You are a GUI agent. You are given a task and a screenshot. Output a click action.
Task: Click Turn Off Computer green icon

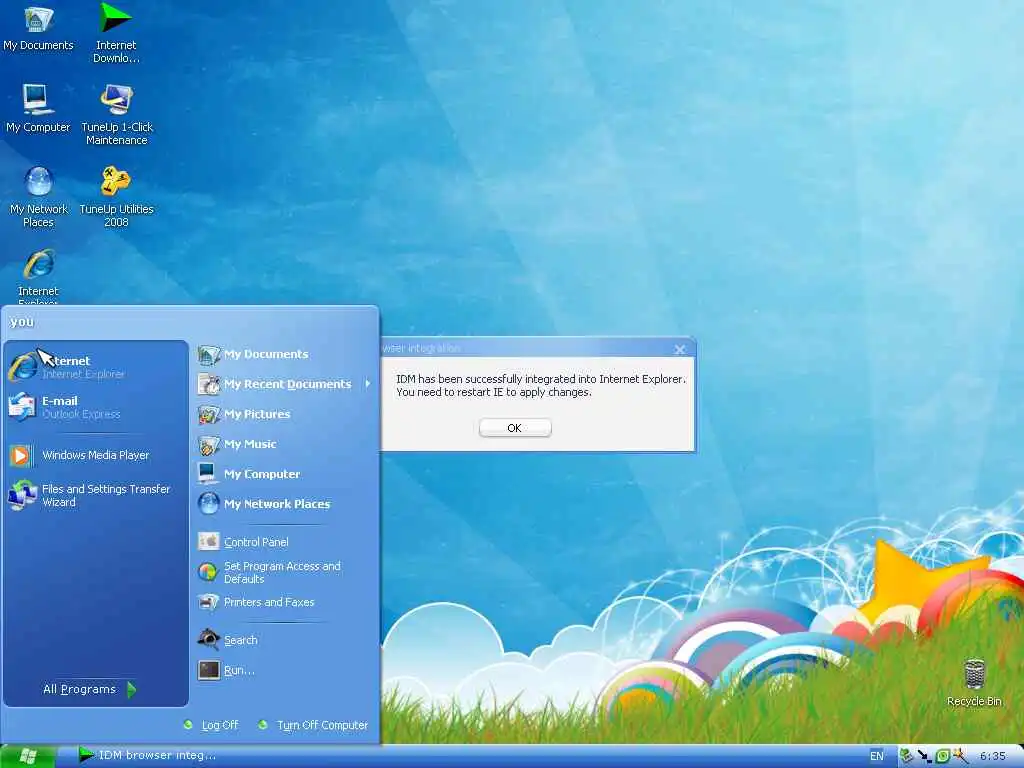tap(263, 724)
